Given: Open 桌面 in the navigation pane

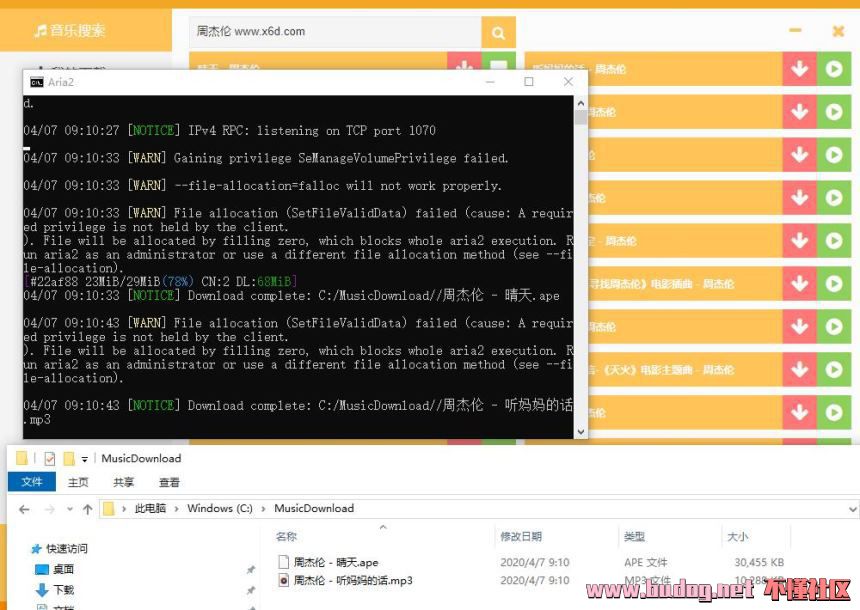Looking at the screenshot, I should tap(64, 569).
